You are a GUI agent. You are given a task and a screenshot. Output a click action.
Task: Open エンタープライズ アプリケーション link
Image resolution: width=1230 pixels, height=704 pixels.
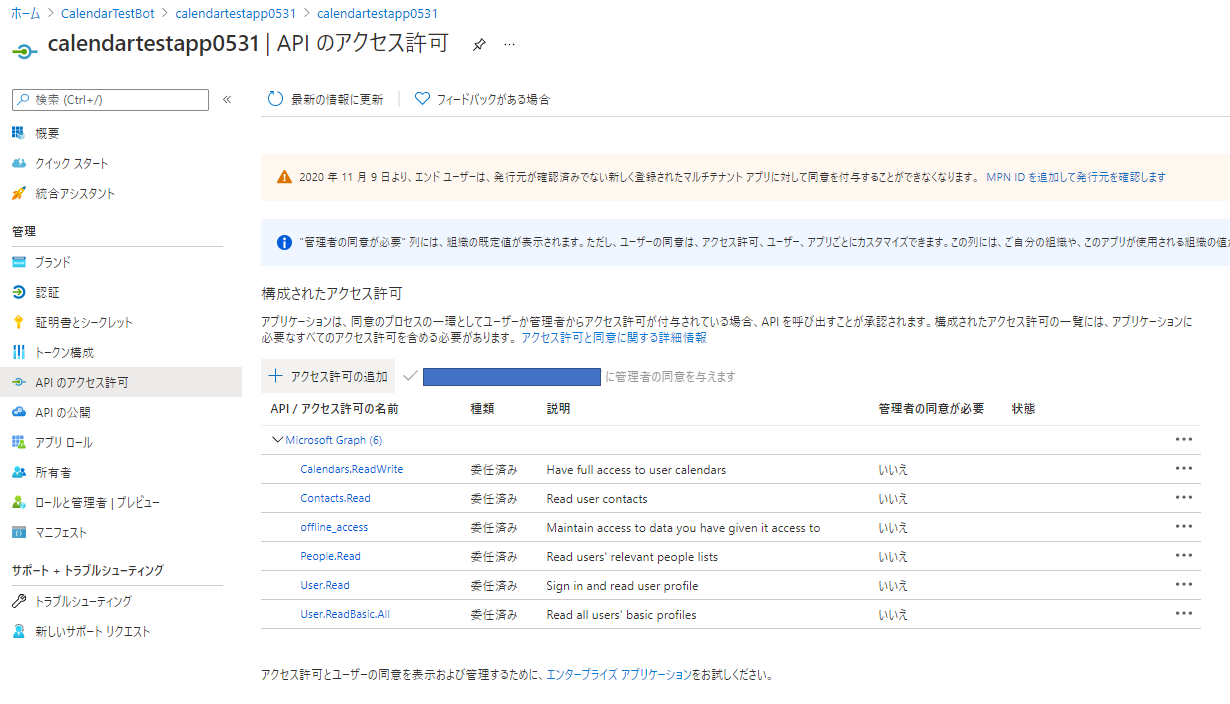coord(619,674)
